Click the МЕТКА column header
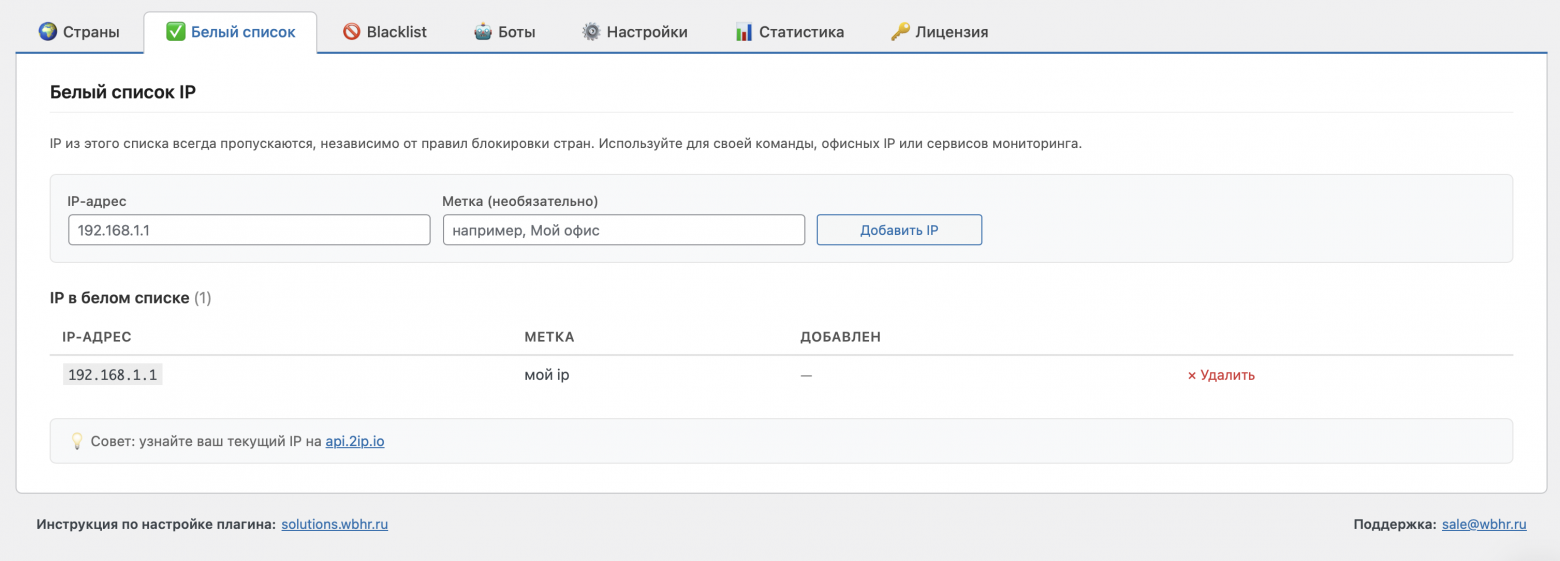Viewport: 1560px width, 561px height. coord(550,337)
